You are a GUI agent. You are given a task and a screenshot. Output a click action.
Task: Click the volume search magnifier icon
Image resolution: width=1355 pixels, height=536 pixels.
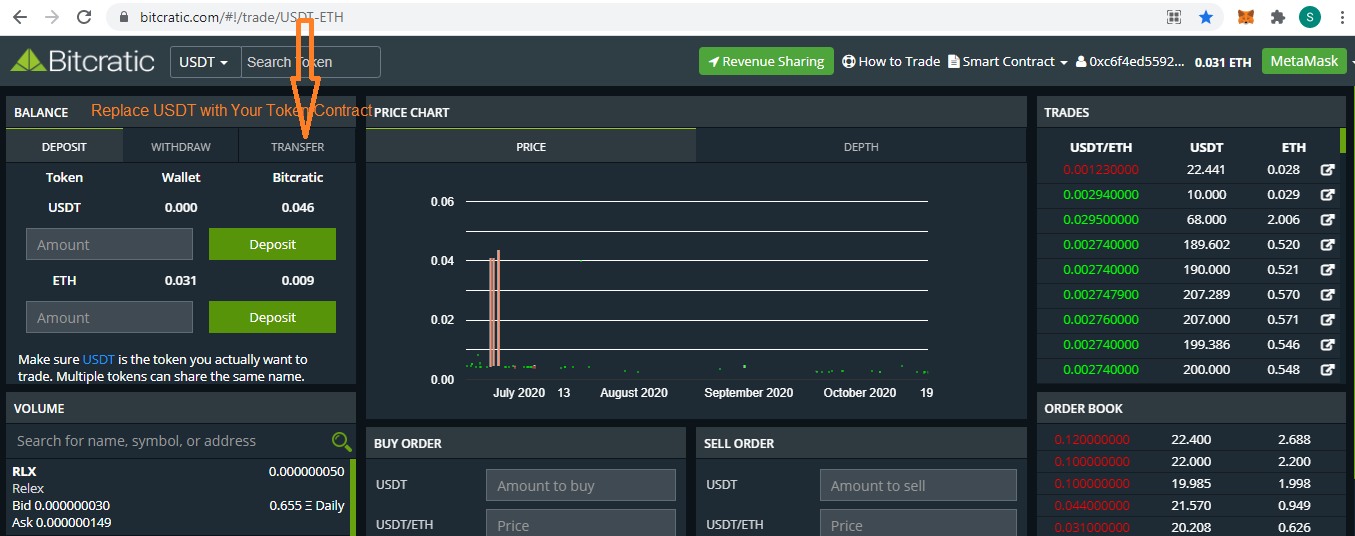coord(341,441)
